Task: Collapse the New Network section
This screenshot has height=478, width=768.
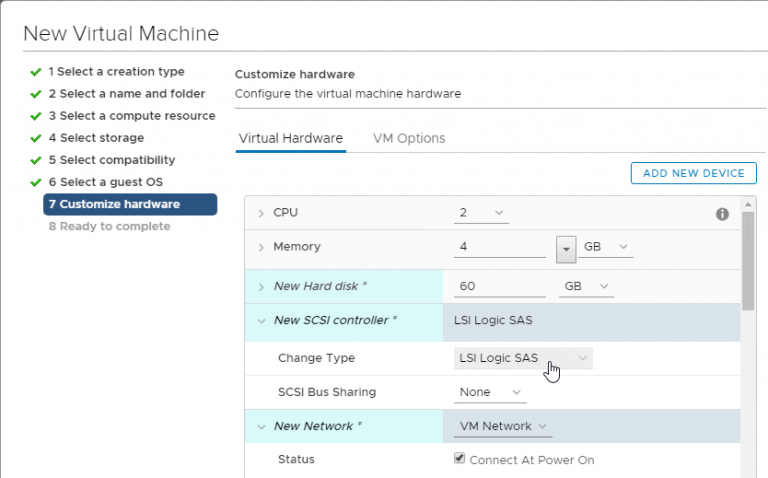Action: 261,427
